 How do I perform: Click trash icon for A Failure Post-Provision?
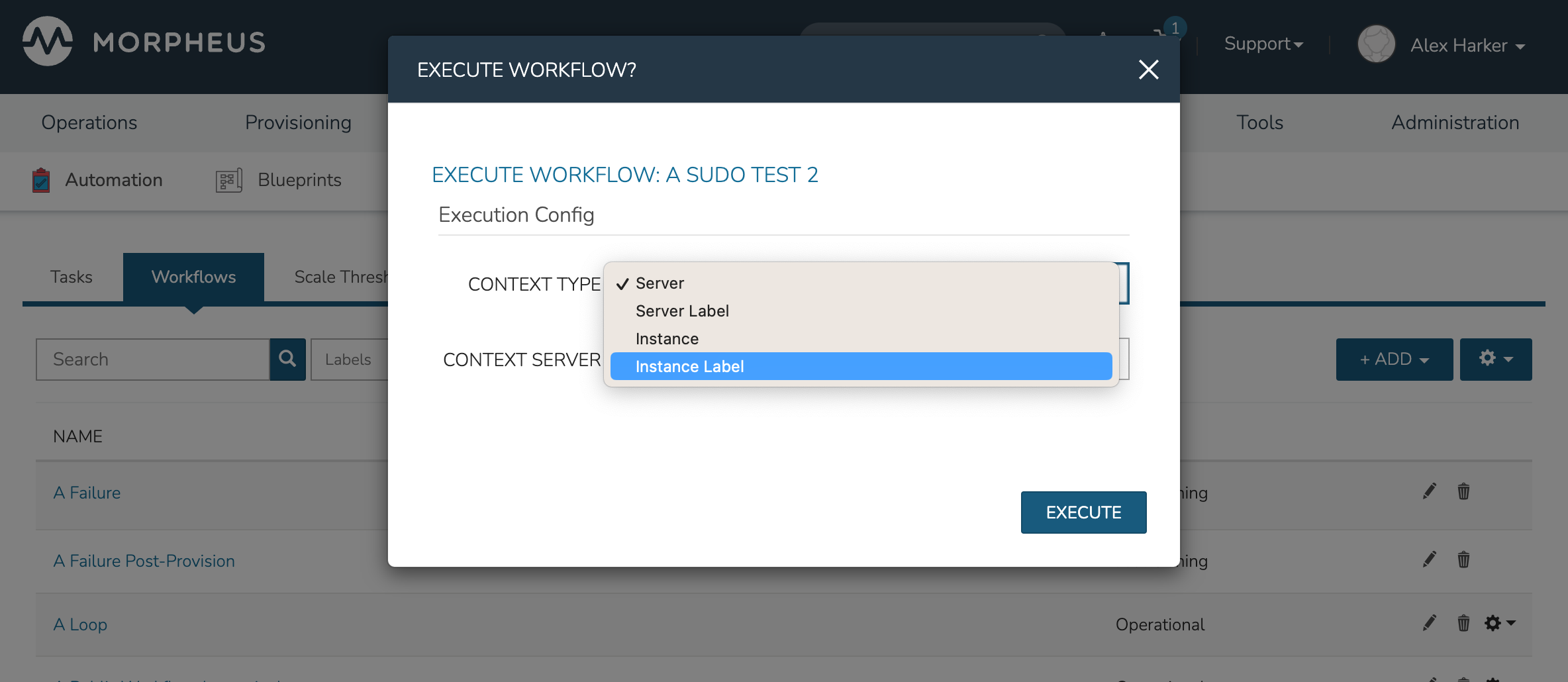click(1463, 560)
